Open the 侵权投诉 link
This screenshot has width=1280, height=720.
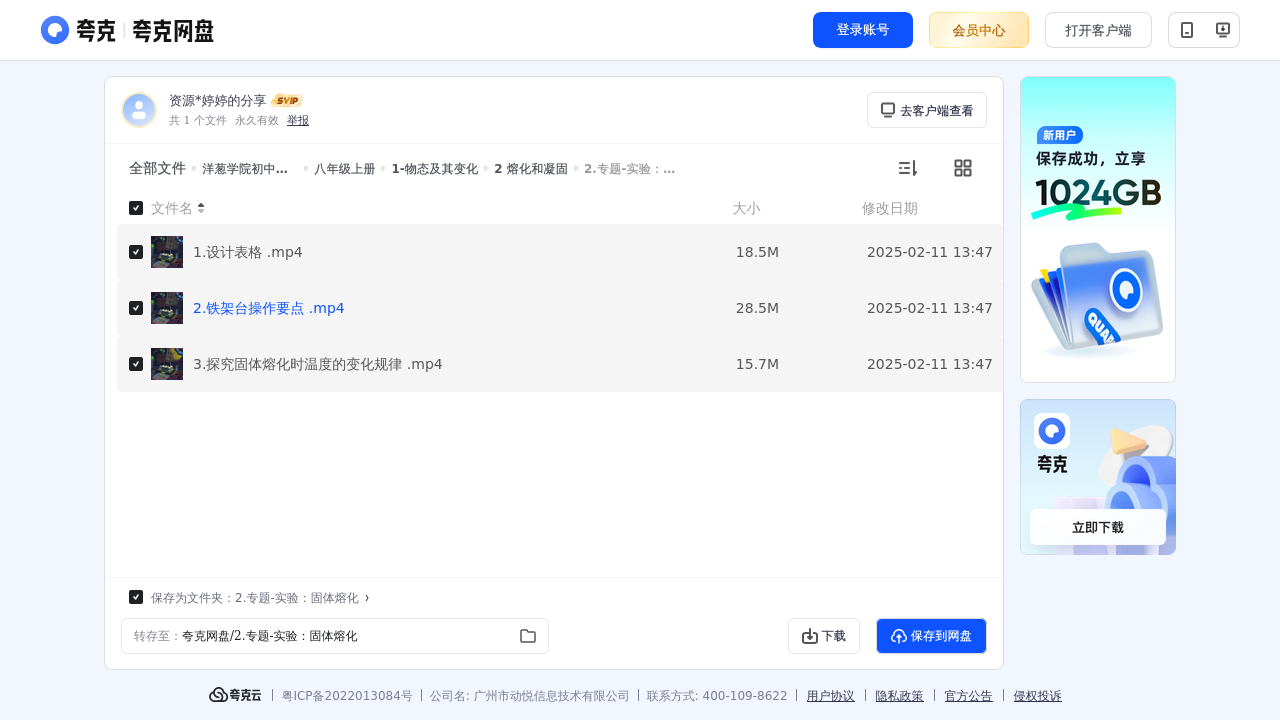tap(1038, 696)
